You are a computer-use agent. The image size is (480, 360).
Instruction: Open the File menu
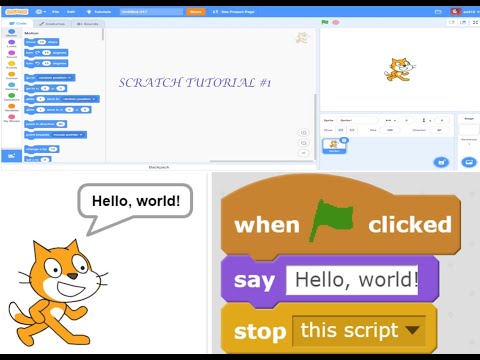(x=56, y=12)
